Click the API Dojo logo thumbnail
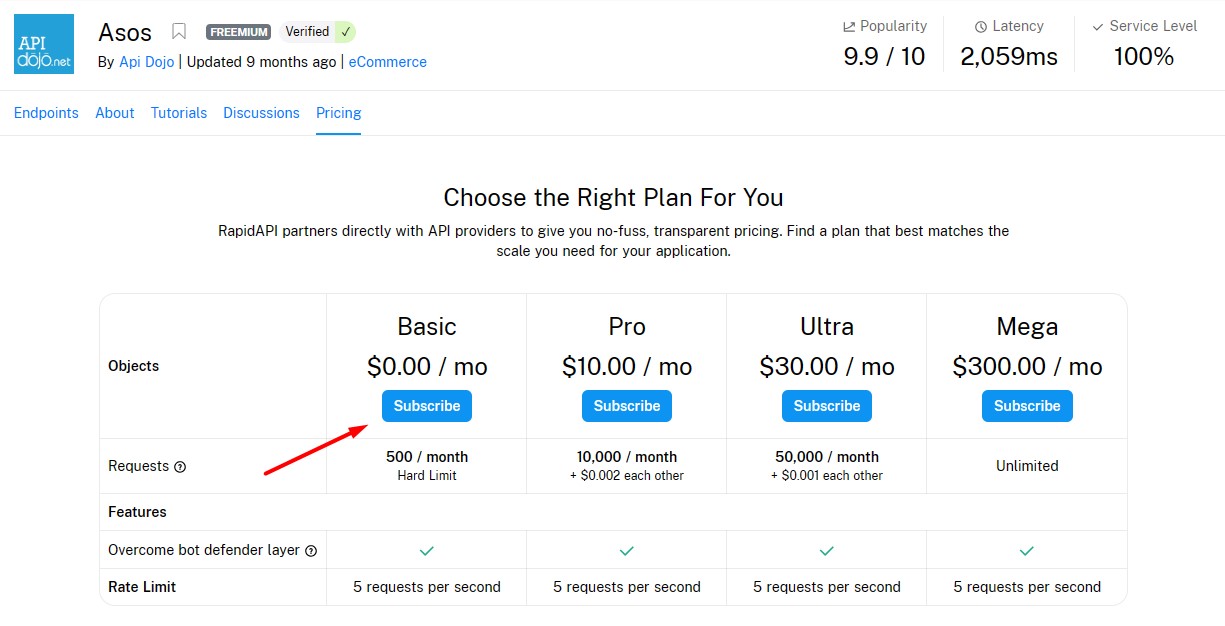 [44, 44]
